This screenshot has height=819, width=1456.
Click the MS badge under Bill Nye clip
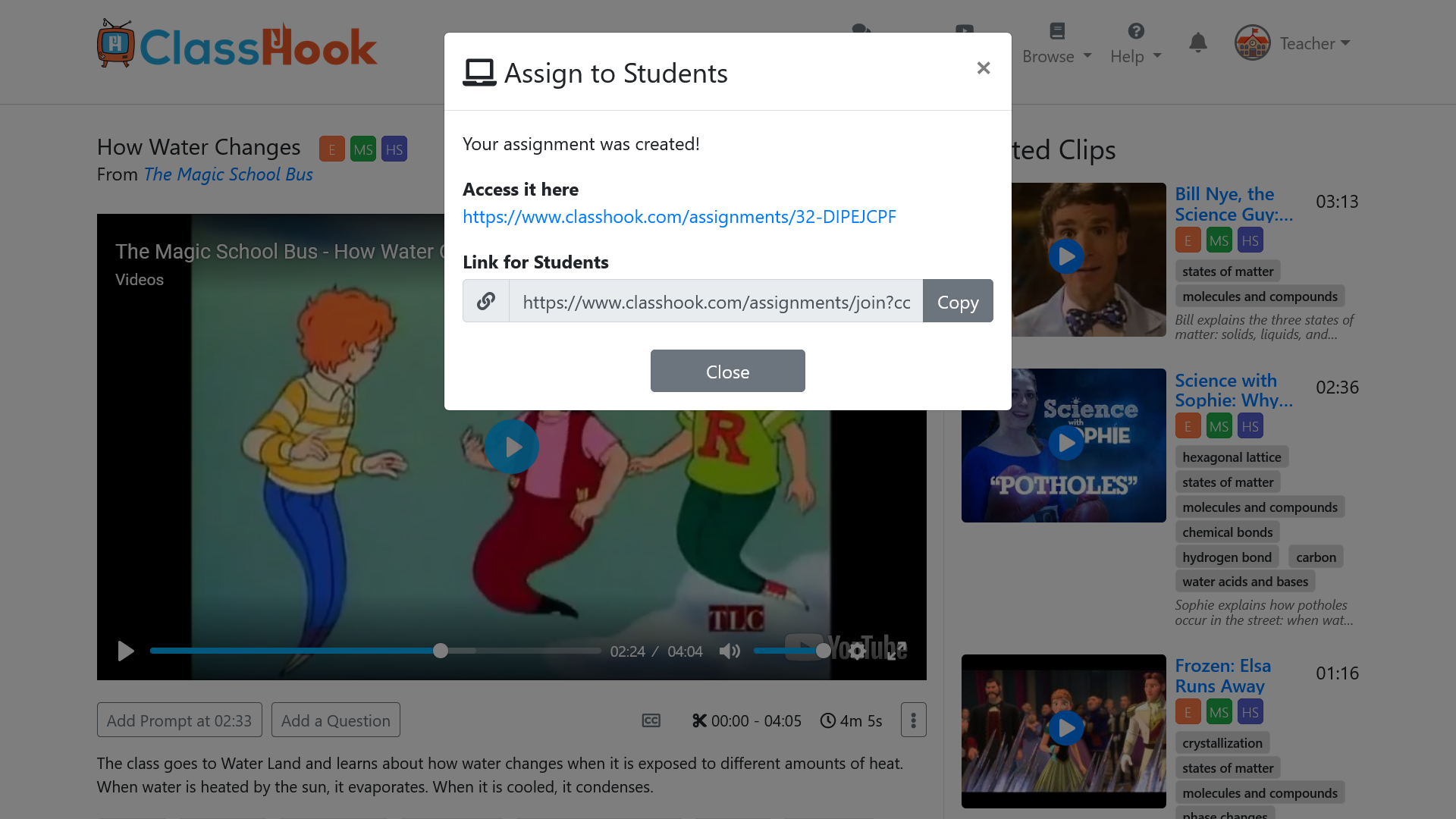pyautogui.click(x=1219, y=241)
